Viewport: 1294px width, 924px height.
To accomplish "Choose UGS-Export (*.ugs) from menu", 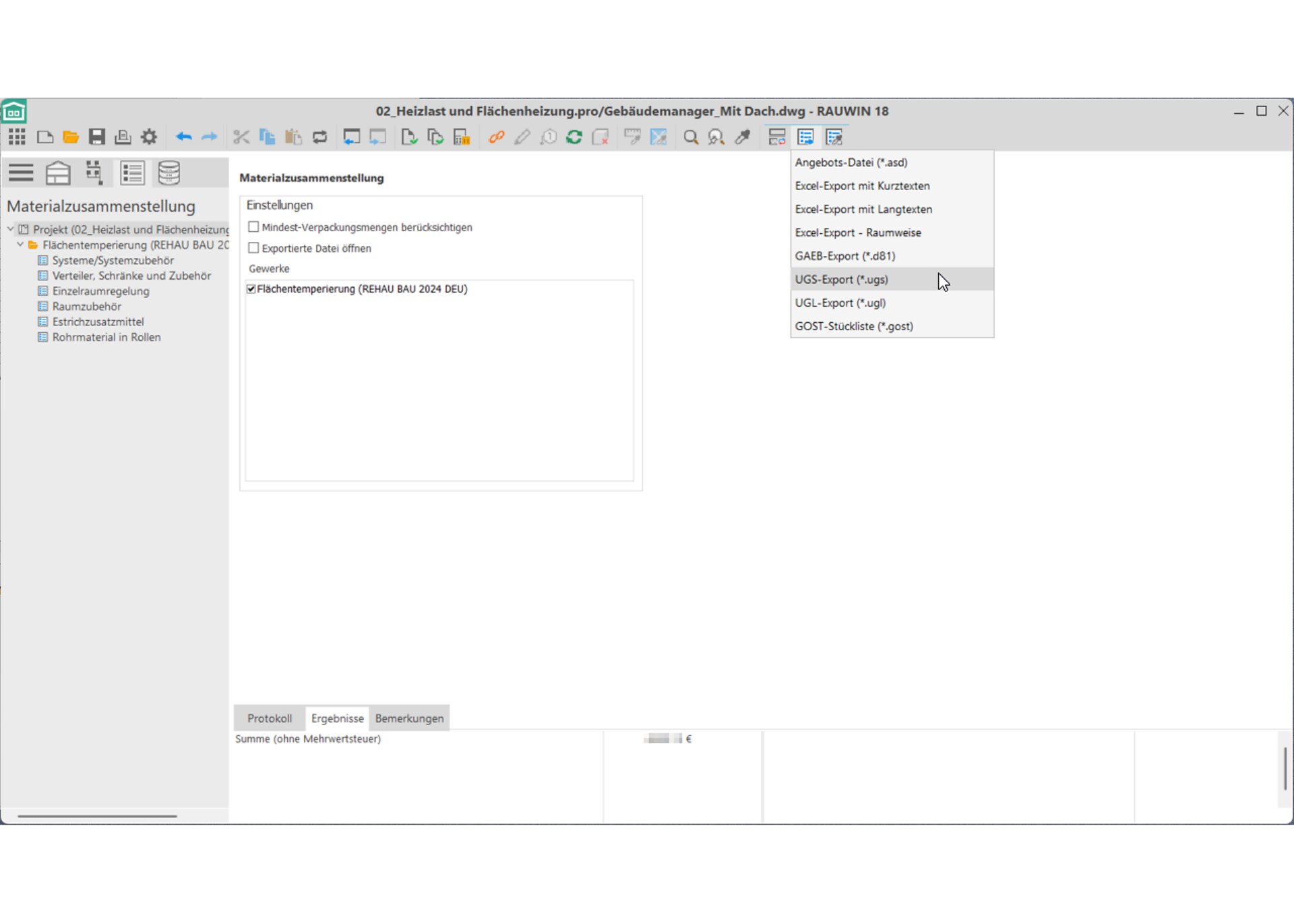I will coord(841,279).
